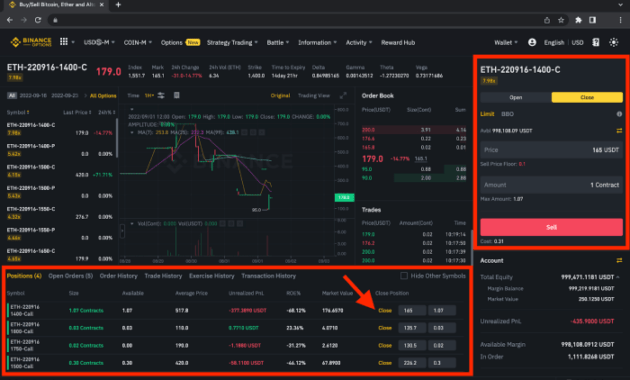Click the chart layout grid icon

(176, 95)
